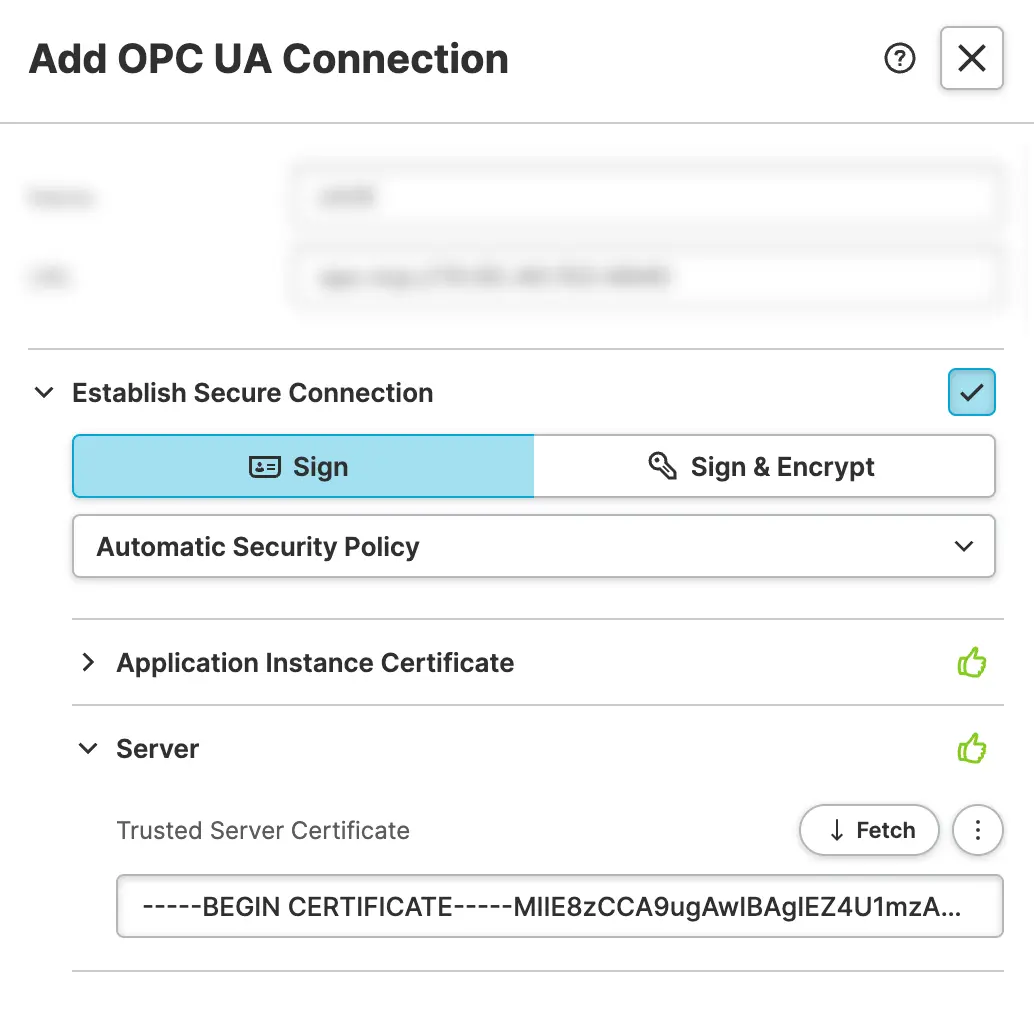Click the Application Instance Certificate thumbs-up icon

[971, 663]
